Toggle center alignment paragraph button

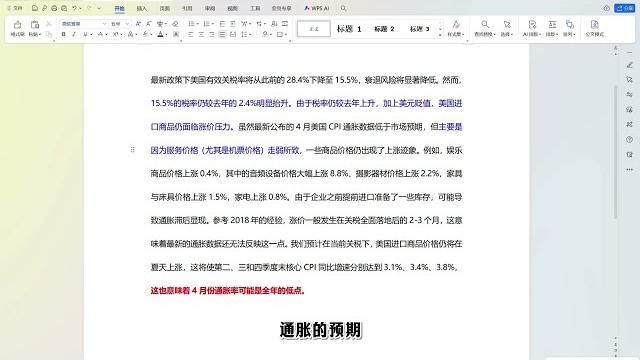[201, 35]
